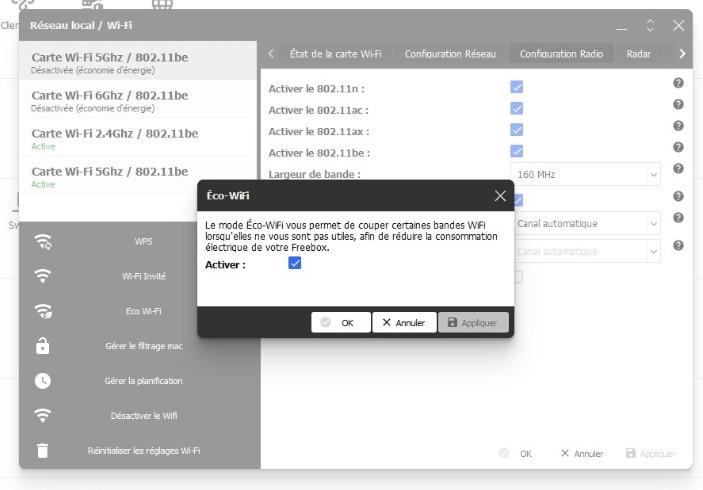The width and height of the screenshot is (703, 490).
Task: Click OK at bottom of Wi-Fi window
Action: click(x=516, y=454)
